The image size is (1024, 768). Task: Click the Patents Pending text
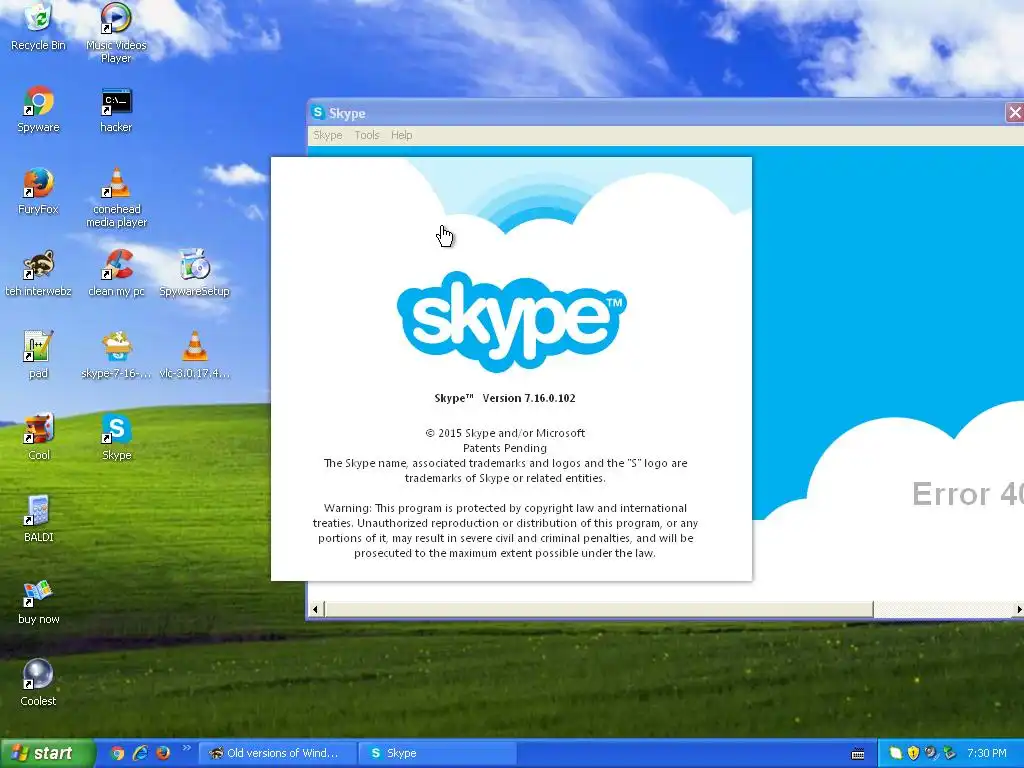click(x=505, y=448)
